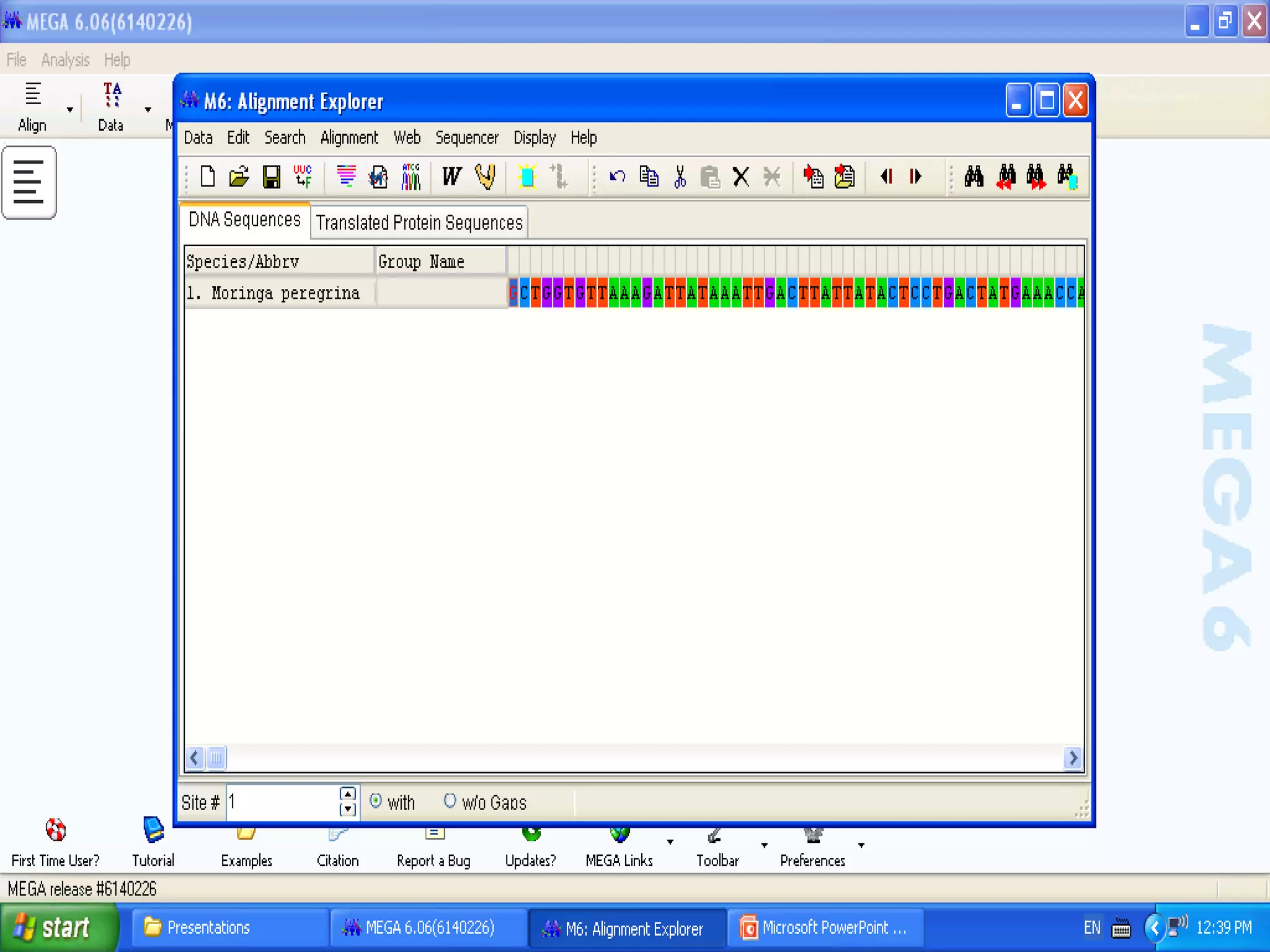
Task: Click the Muscle align arm icon
Action: pyautogui.click(x=485, y=177)
